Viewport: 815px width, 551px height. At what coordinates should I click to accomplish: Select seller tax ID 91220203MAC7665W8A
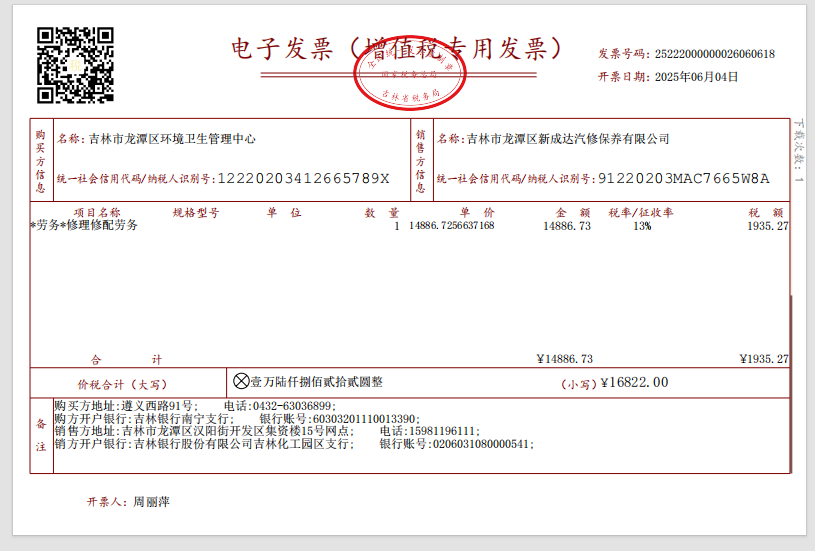pos(683,178)
